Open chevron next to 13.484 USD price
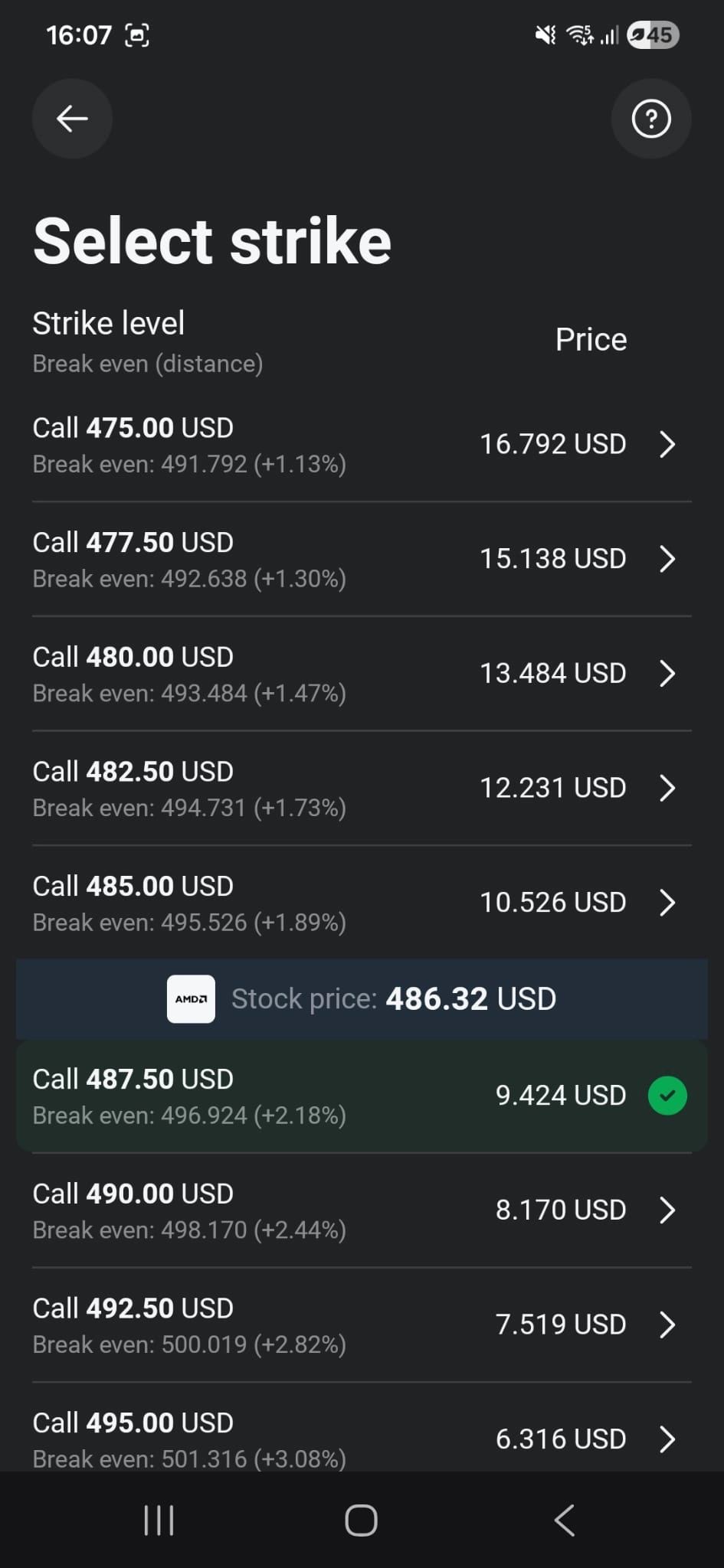724x1568 pixels. pos(667,673)
